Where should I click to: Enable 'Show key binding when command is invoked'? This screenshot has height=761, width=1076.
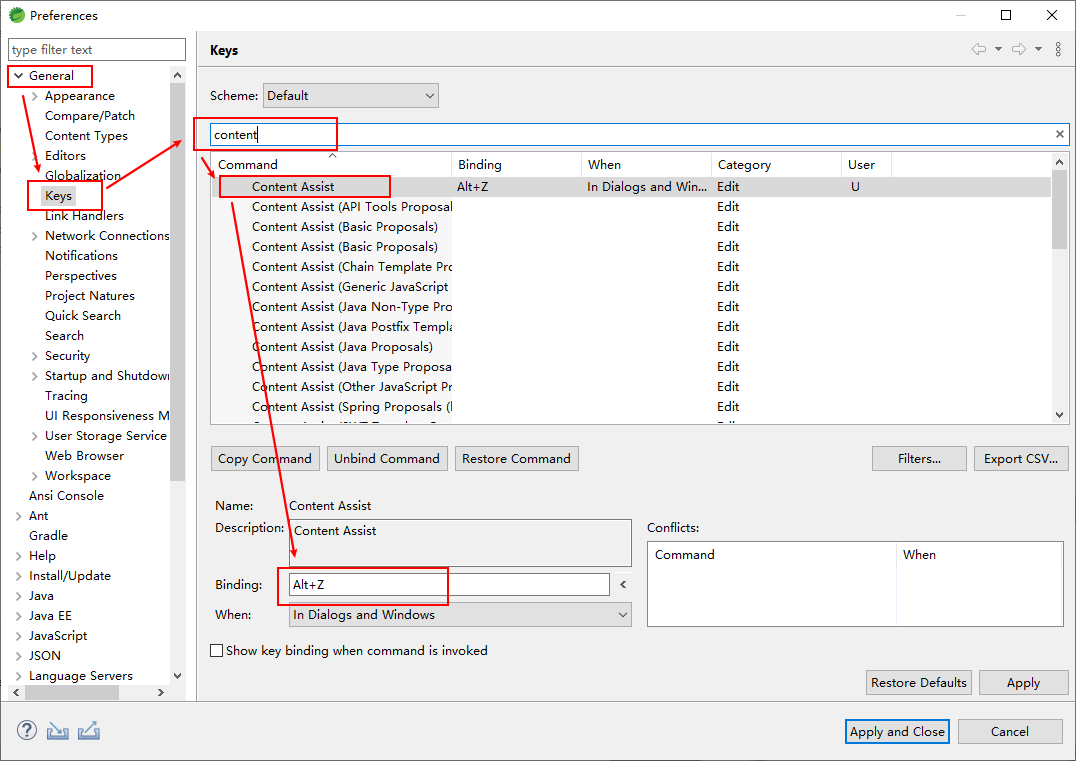[x=217, y=651]
